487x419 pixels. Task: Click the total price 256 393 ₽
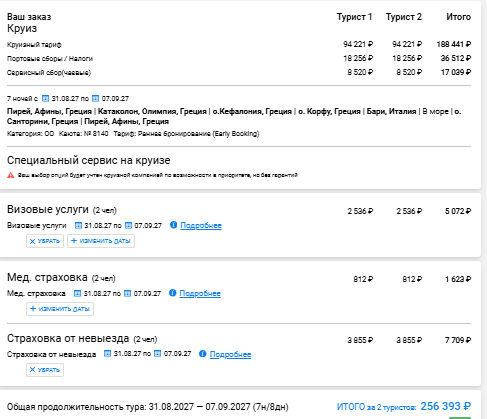[446, 406]
